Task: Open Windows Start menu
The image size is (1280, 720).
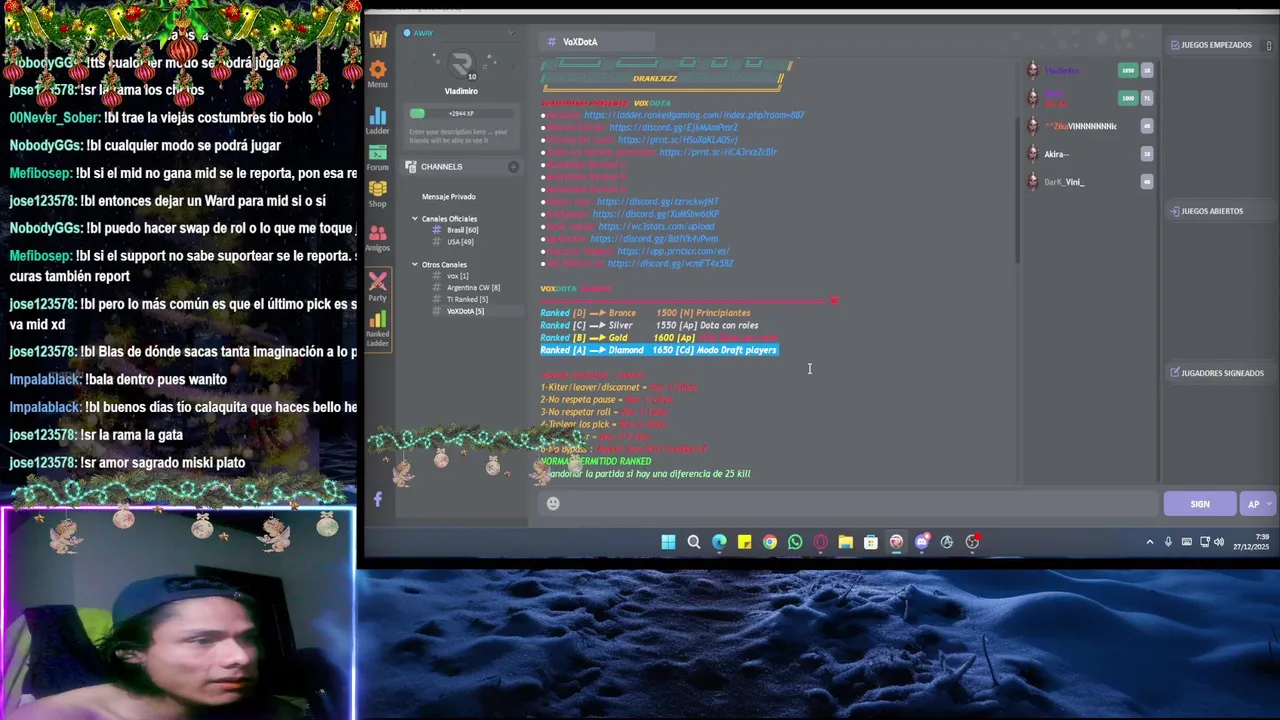Action: point(668,542)
